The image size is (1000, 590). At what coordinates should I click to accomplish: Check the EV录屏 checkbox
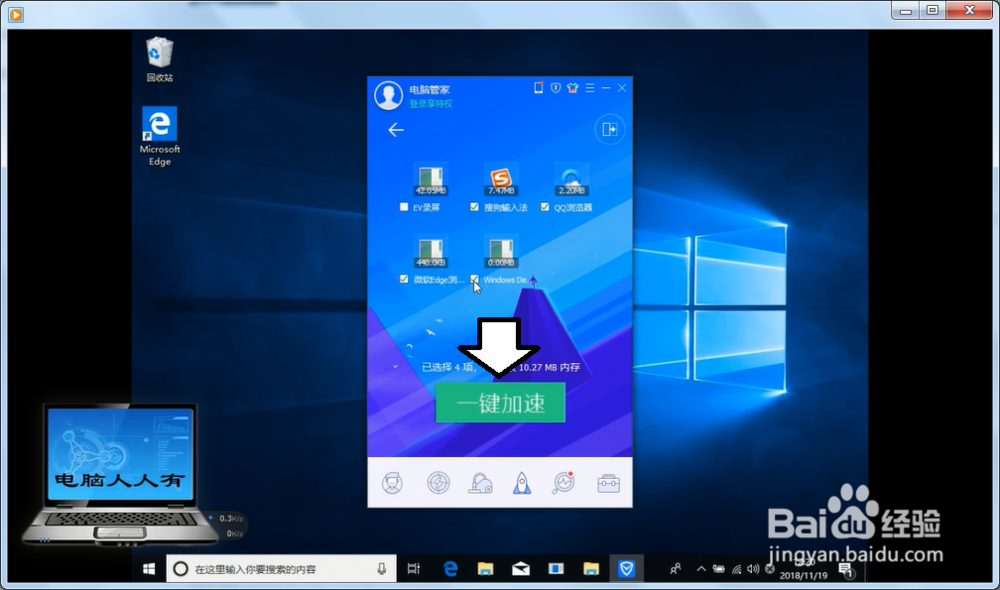point(404,207)
